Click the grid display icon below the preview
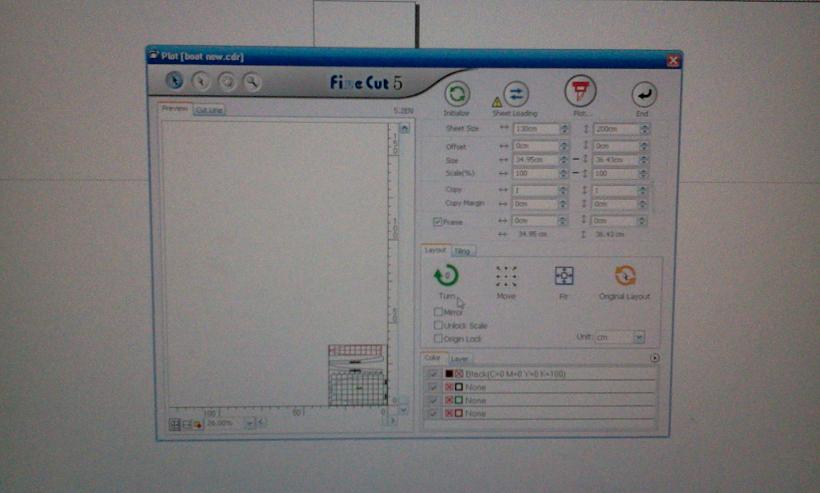Image resolution: width=820 pixels, height=493 pixels. coord(175,424)
